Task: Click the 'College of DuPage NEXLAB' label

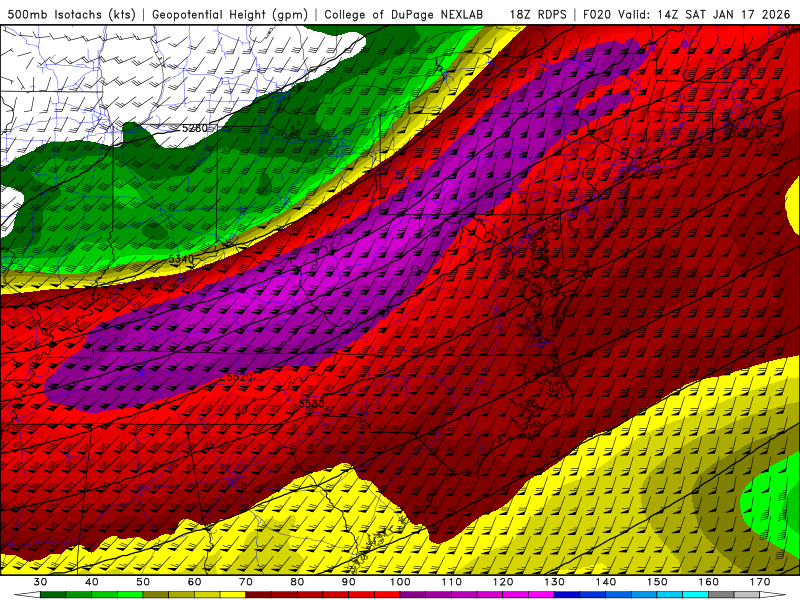Action: click(x=404, y=14)
